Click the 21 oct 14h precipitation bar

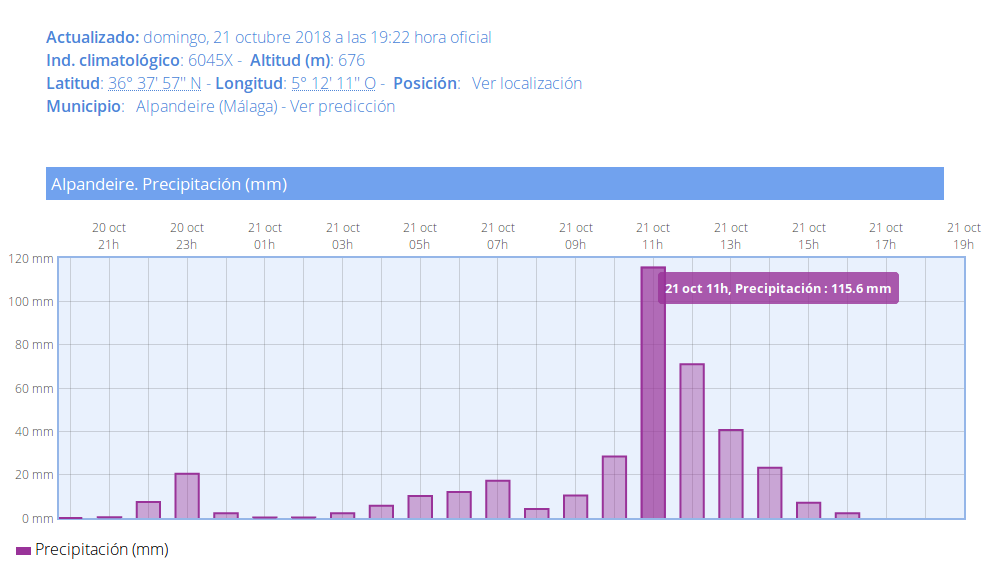click(x=769, y=493)
